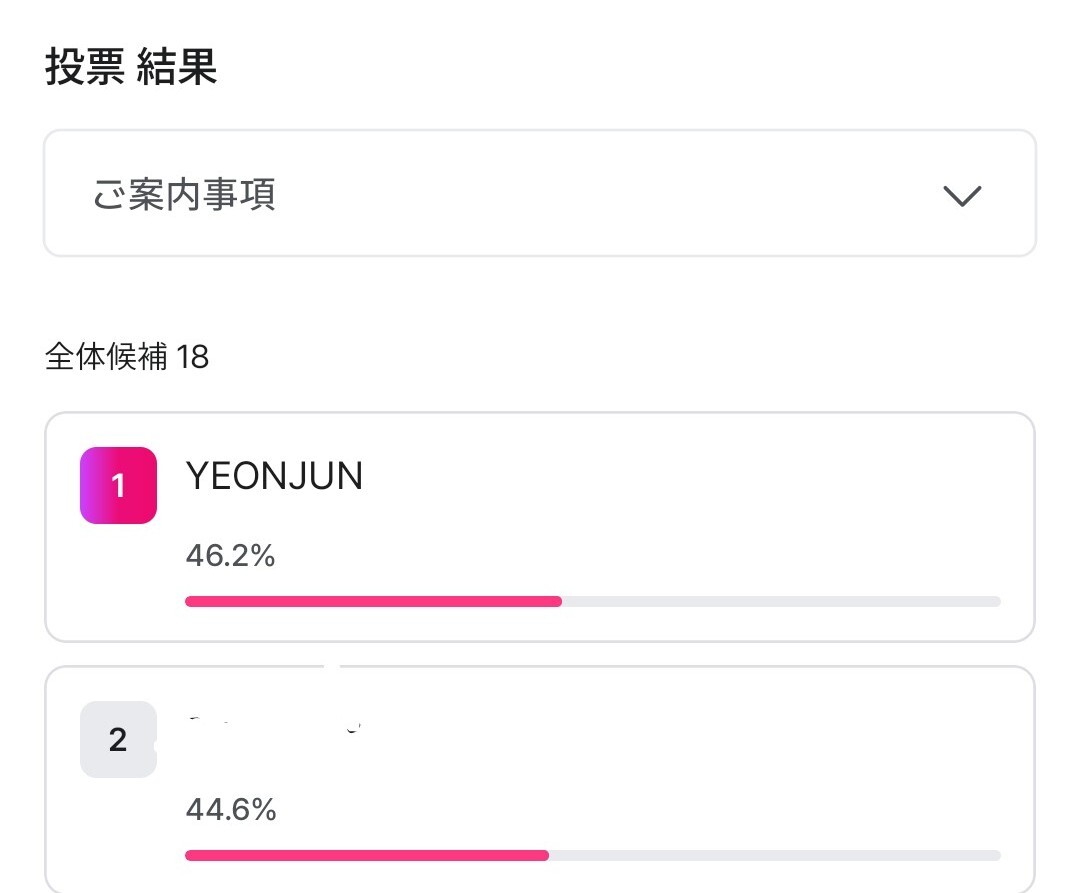The height and width of the screenshot is (893, 1080).
Task: Select the YEONJUN candidate name
Action: [x=274, y=477]
